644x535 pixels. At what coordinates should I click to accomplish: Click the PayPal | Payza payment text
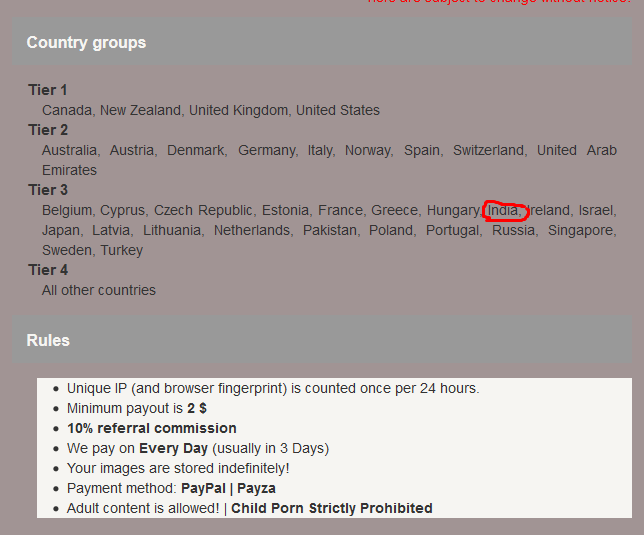(x=228, y=488)
